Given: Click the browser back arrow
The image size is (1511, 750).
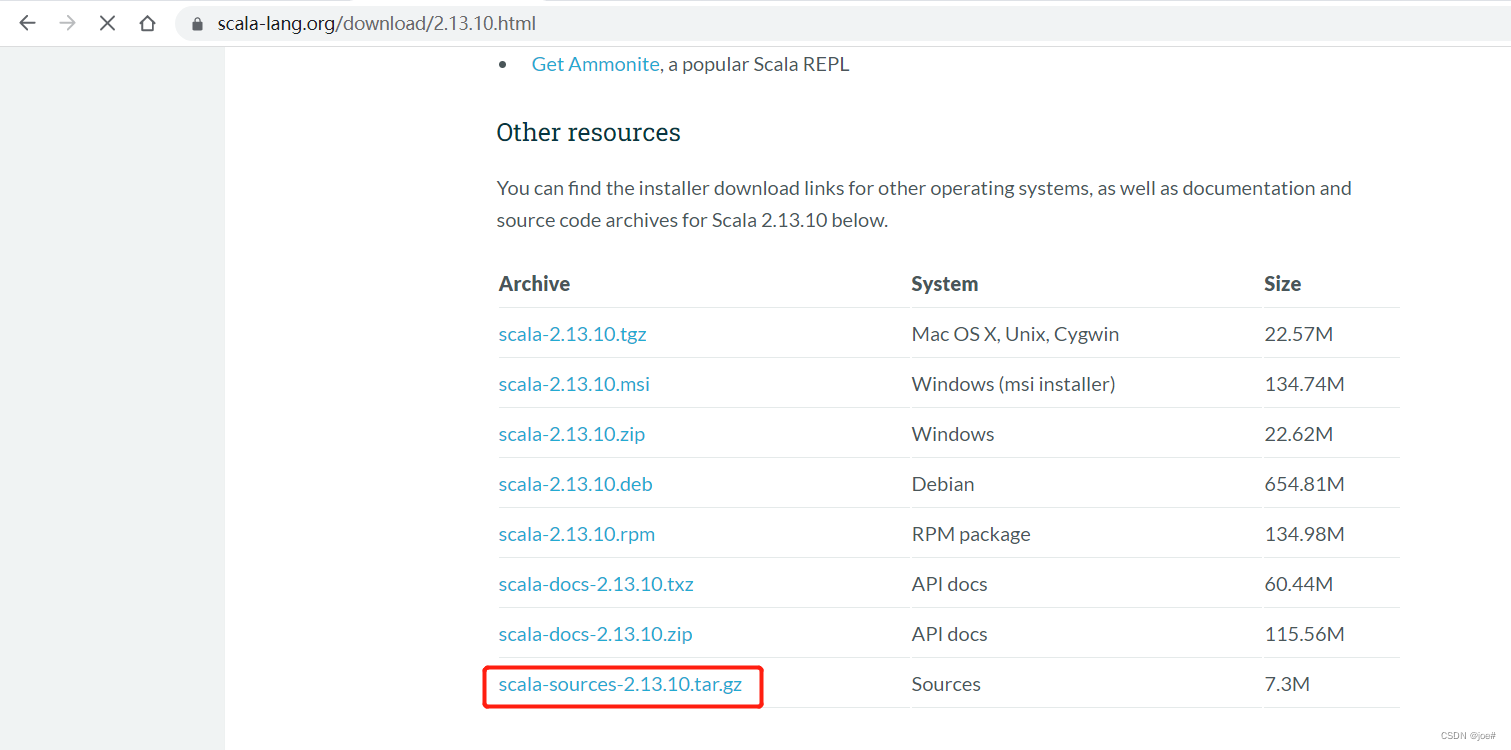Looking at the screenshot, I should coord(27,23).
